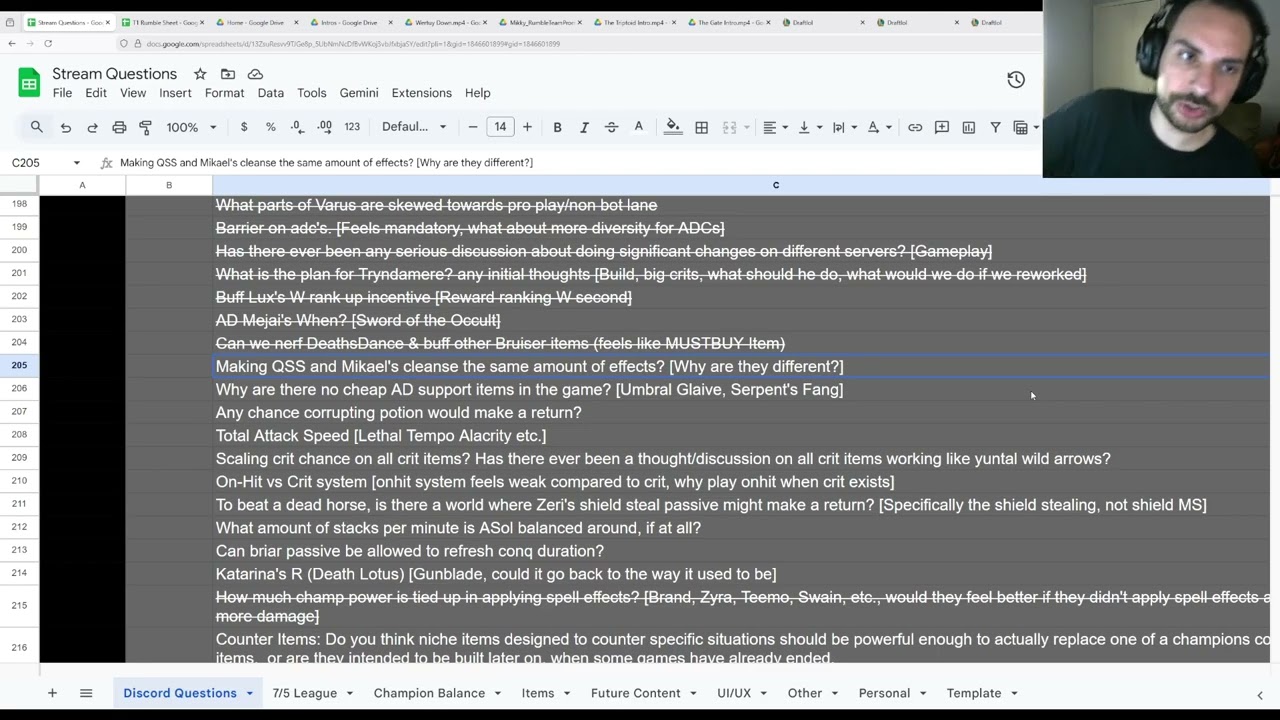
Task: Increase the font size
Action: click(527, 127)
